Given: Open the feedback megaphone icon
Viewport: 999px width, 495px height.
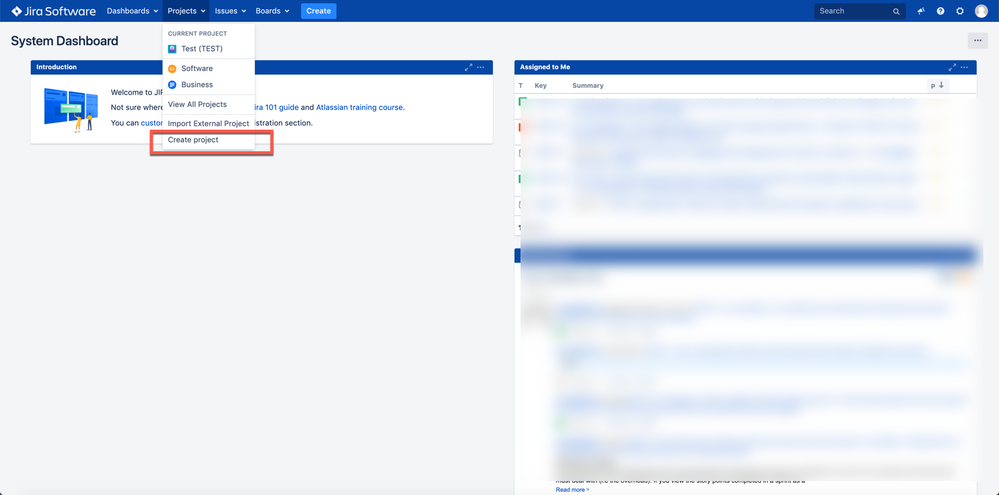Looking at the screenshot, I should (921, 11).
